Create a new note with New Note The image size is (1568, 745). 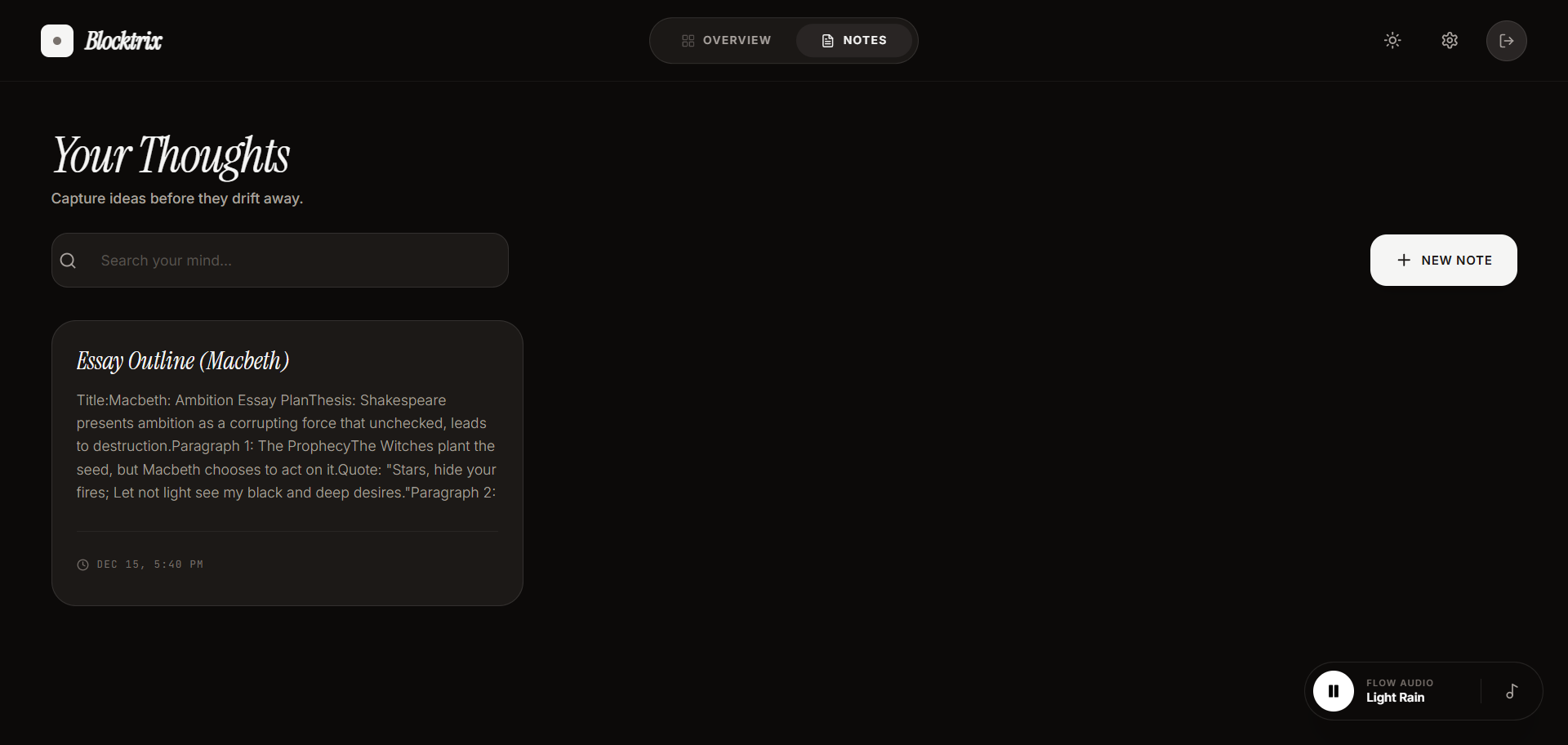point(1443,260)
